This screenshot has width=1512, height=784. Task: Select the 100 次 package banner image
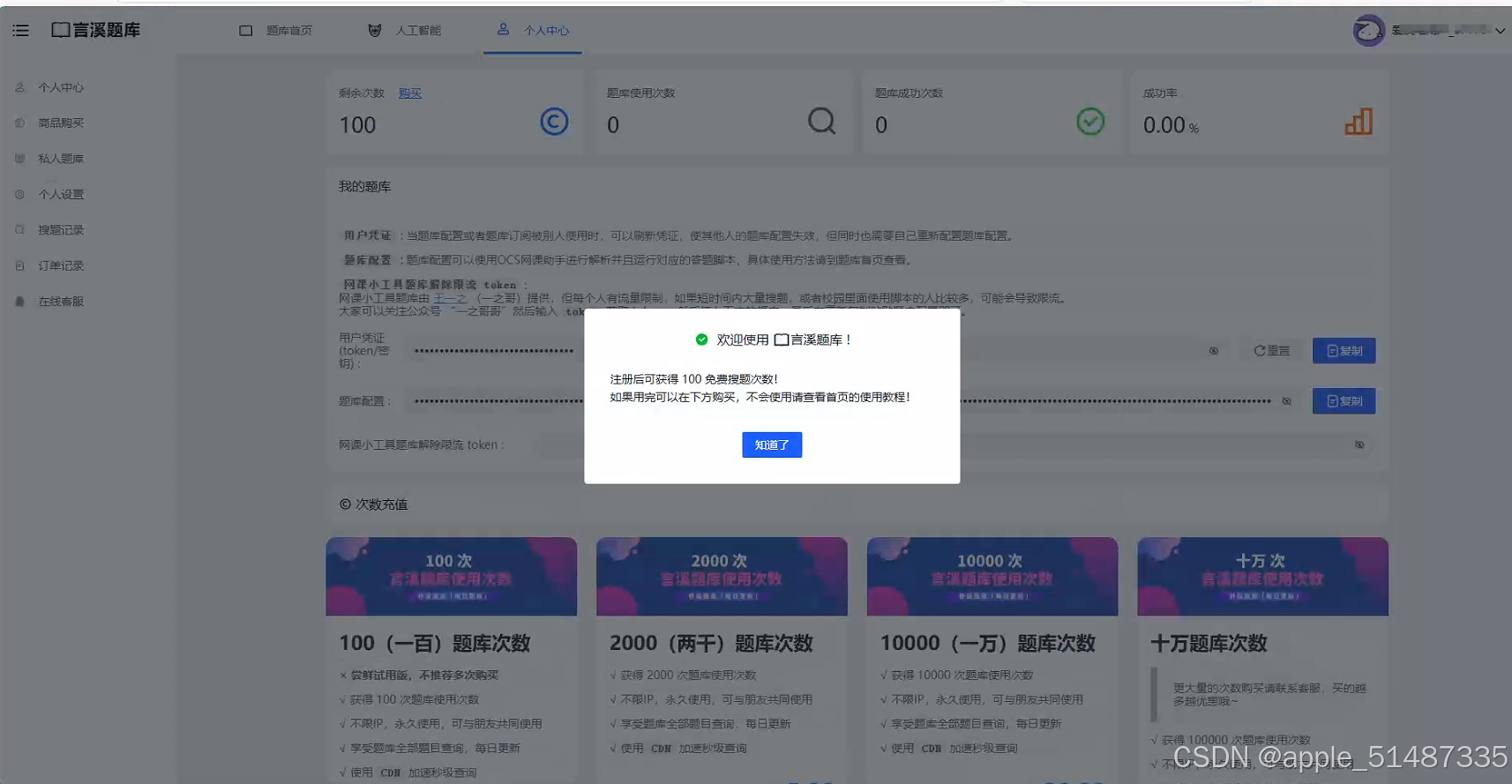point(452,577)
